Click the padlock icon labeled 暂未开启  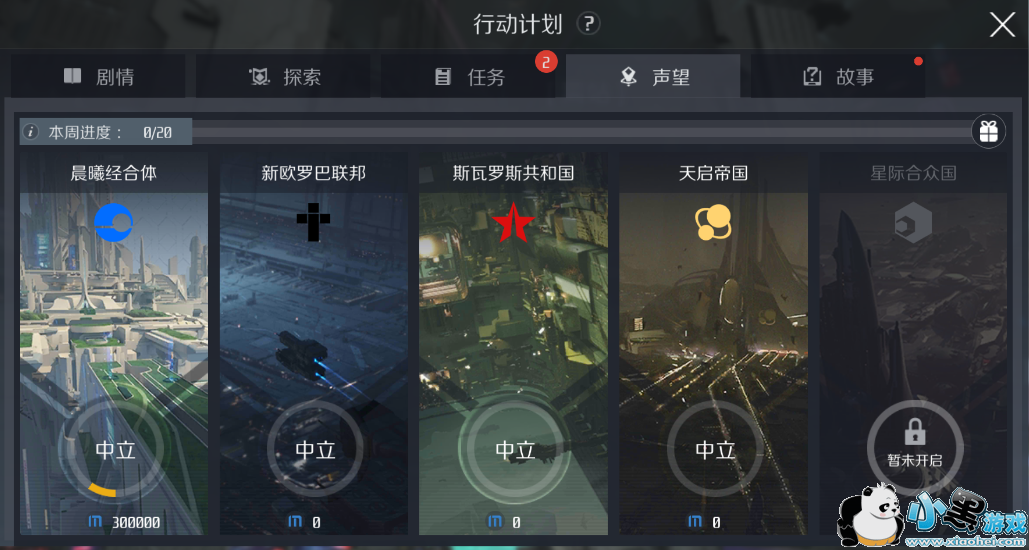pos(915,434)
